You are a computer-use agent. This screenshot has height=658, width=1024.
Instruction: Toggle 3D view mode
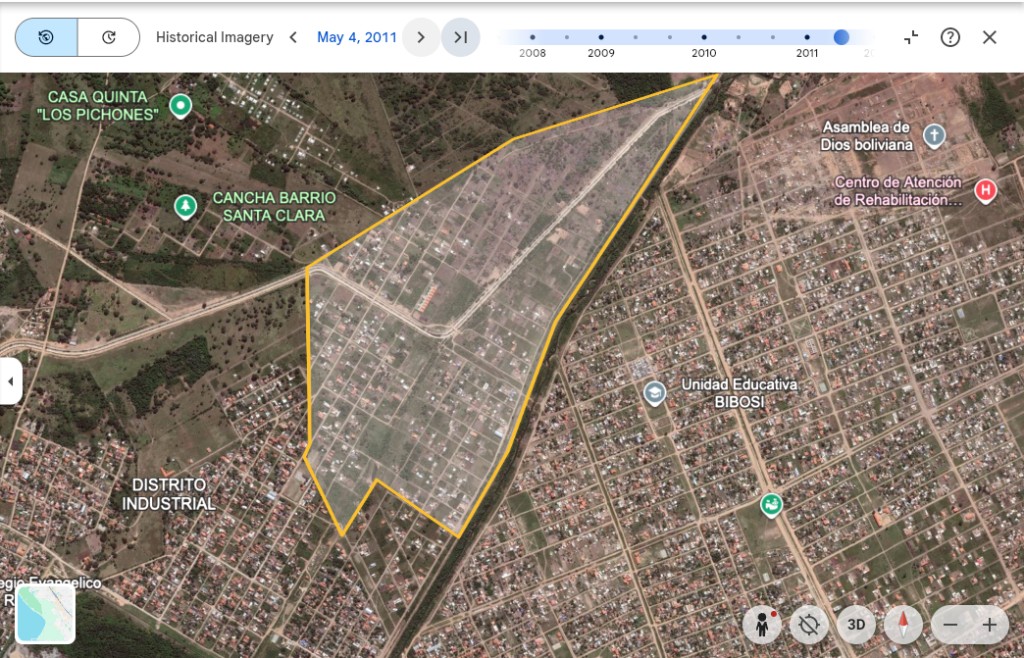[x=856, y=625]
